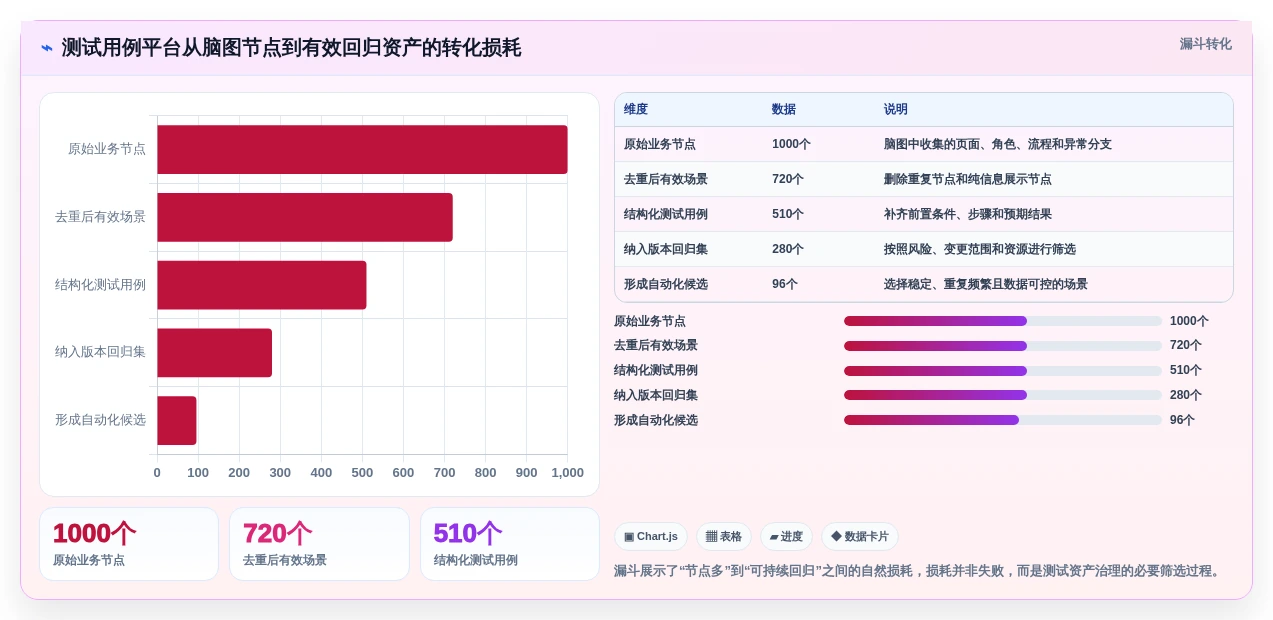
Task: Select the 表格 chip
Action: (x=724, y=536)
